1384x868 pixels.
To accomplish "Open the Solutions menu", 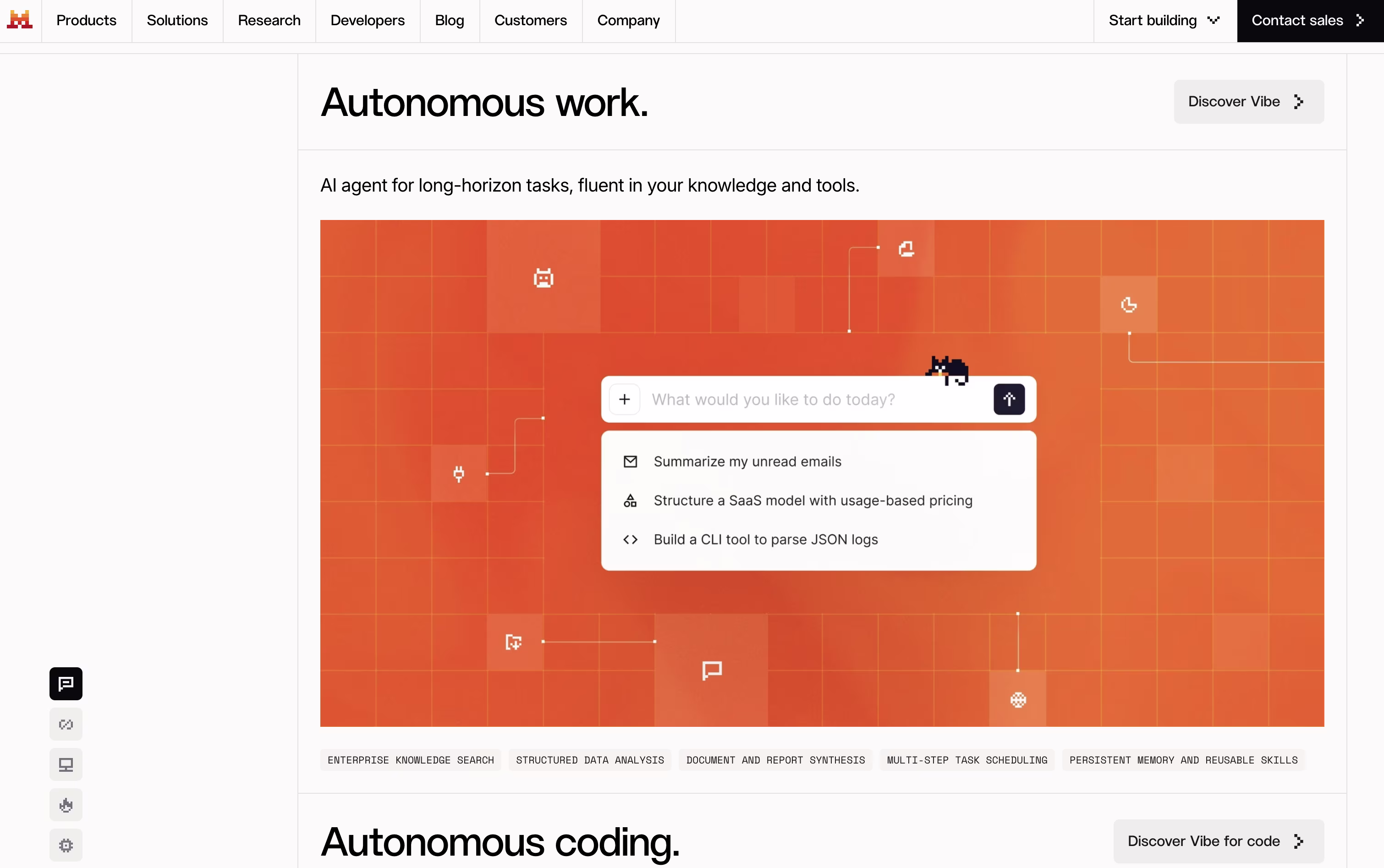I will click(177, 21).
